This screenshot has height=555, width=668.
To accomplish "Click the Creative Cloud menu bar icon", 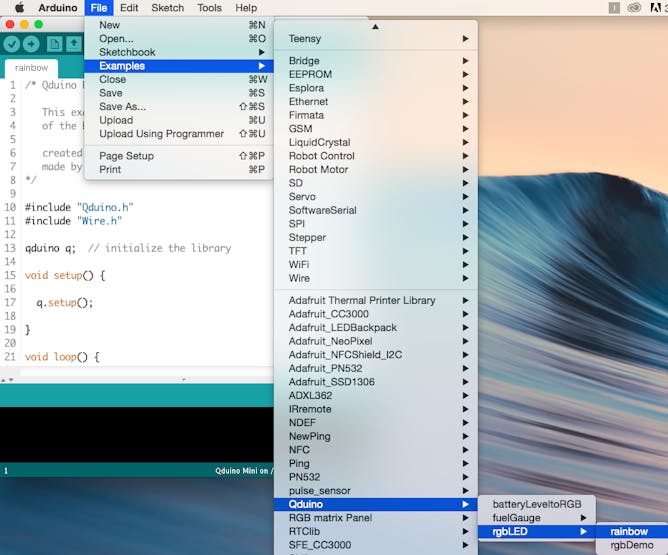I will pos(634,8).
